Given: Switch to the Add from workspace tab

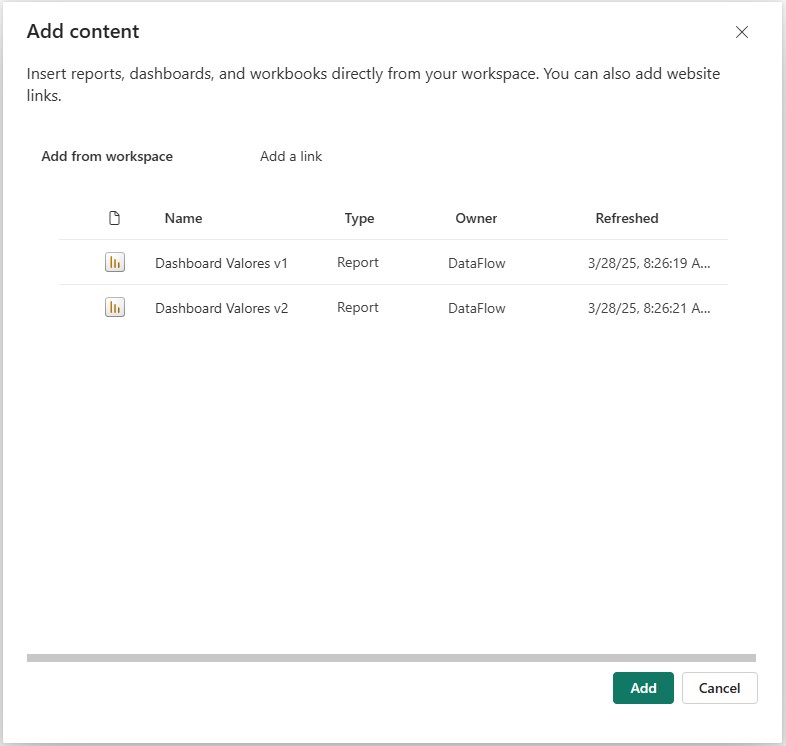Looking at the screenshot, I should coord(107,156).
